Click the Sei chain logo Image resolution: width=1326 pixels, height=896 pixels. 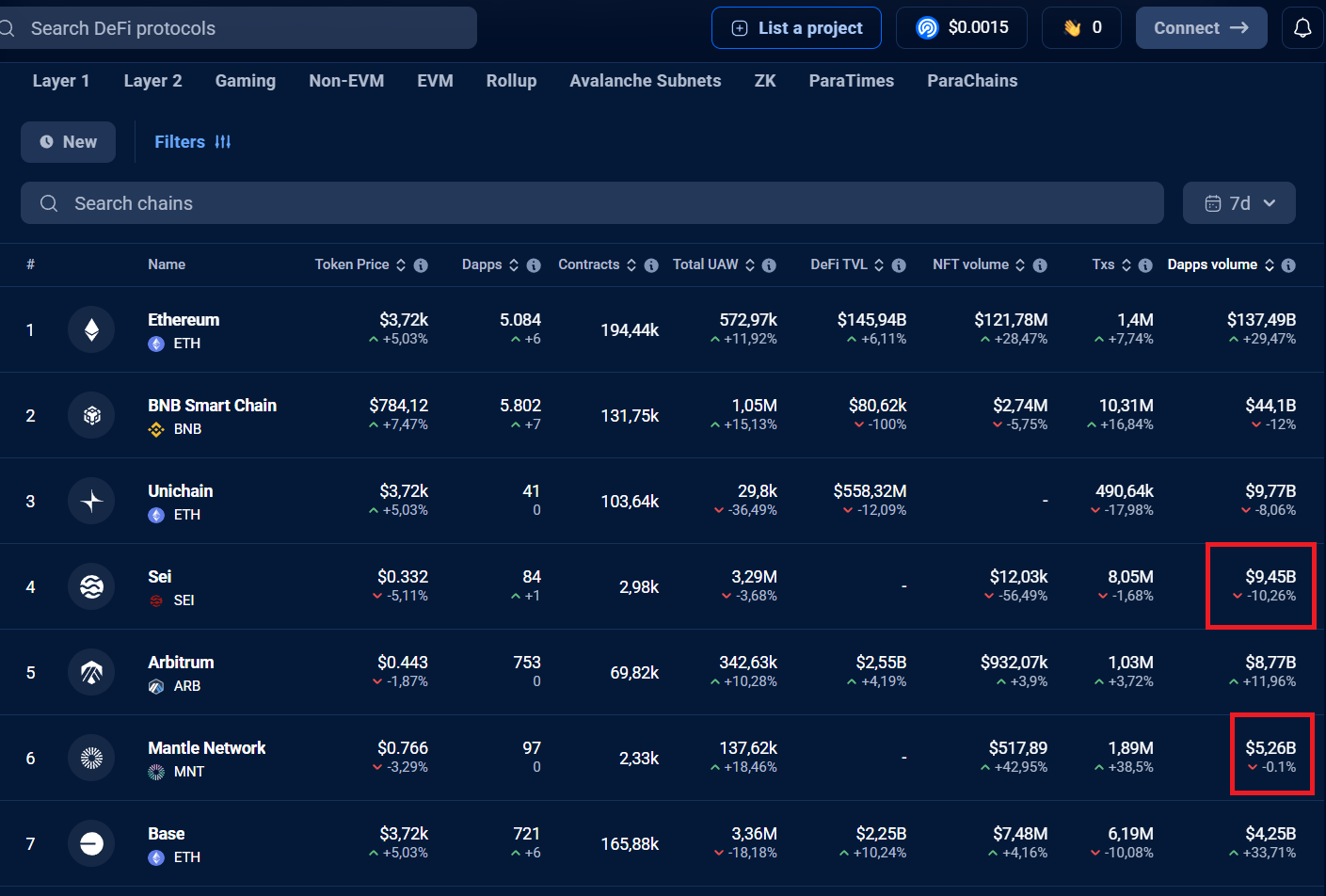tap(91, 586)
